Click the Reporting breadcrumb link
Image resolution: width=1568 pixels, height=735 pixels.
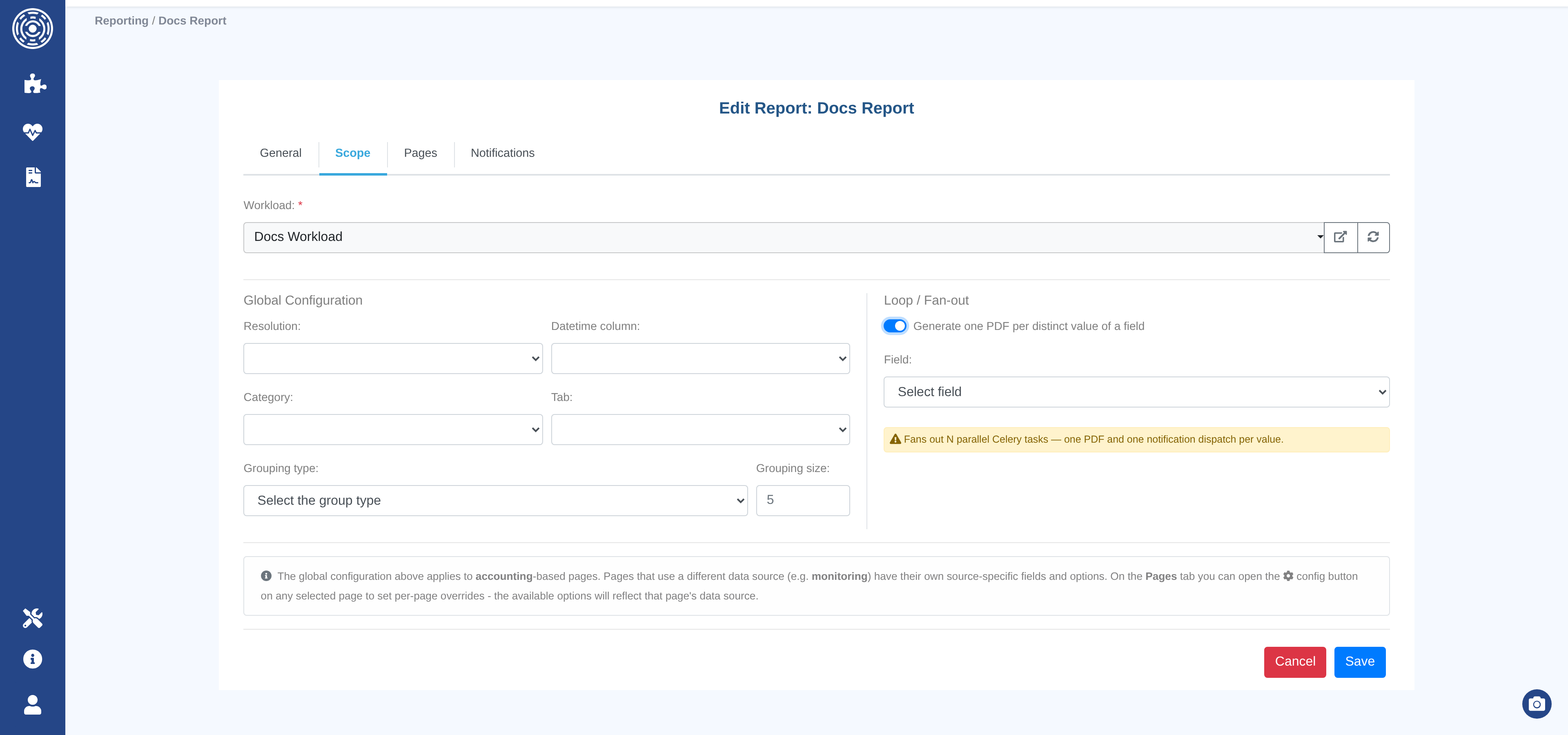click(121, 21)
